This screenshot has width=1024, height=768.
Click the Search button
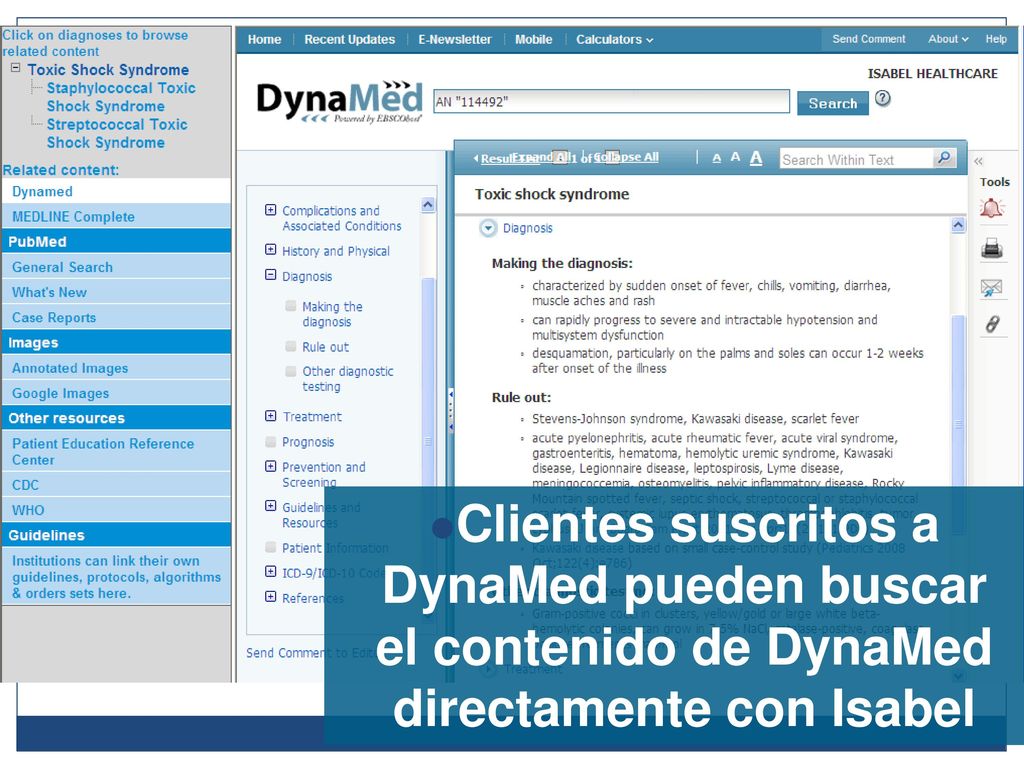833,103
